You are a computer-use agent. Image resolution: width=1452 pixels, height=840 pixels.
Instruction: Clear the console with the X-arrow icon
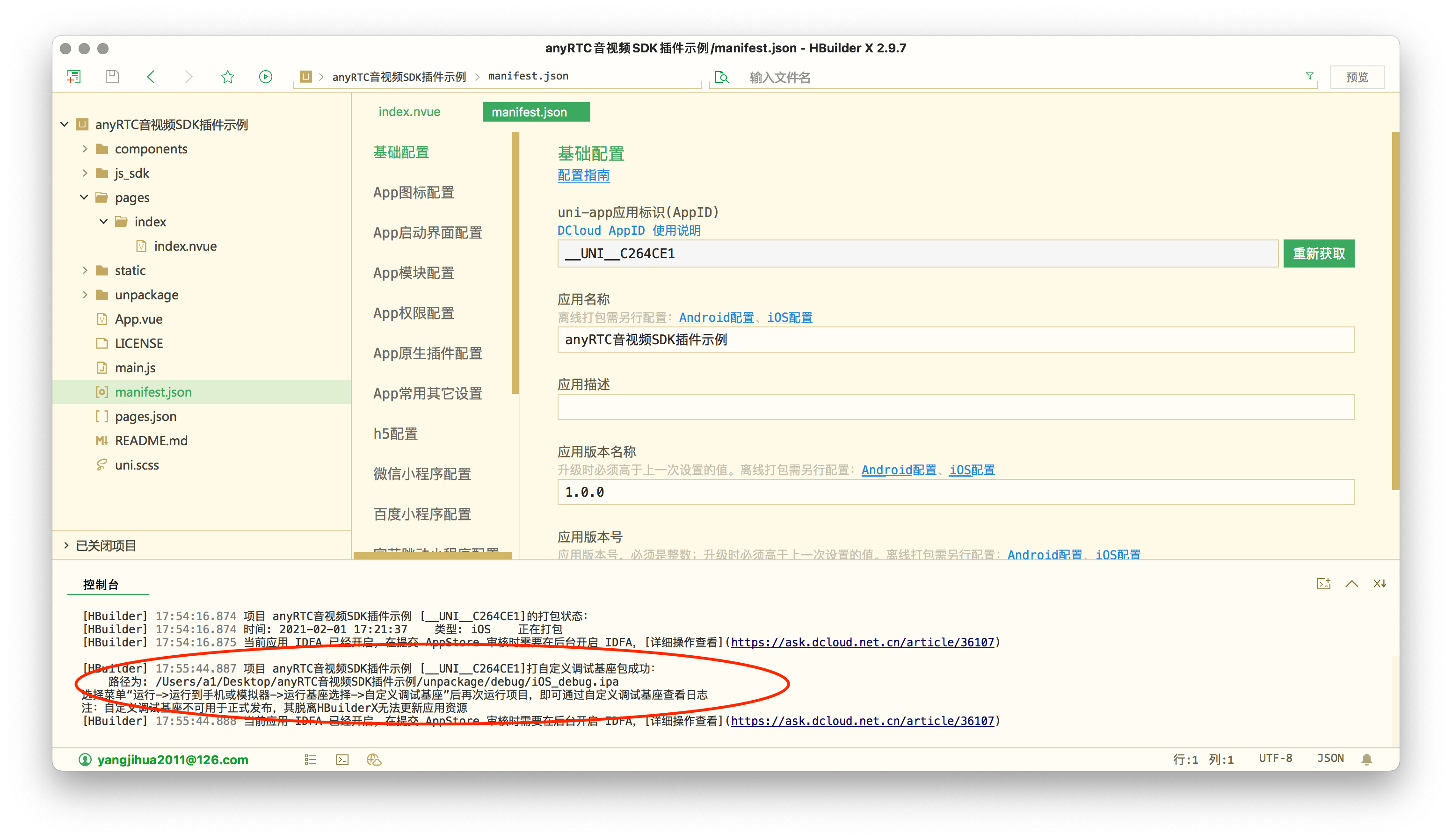[x=1380, y=584]
